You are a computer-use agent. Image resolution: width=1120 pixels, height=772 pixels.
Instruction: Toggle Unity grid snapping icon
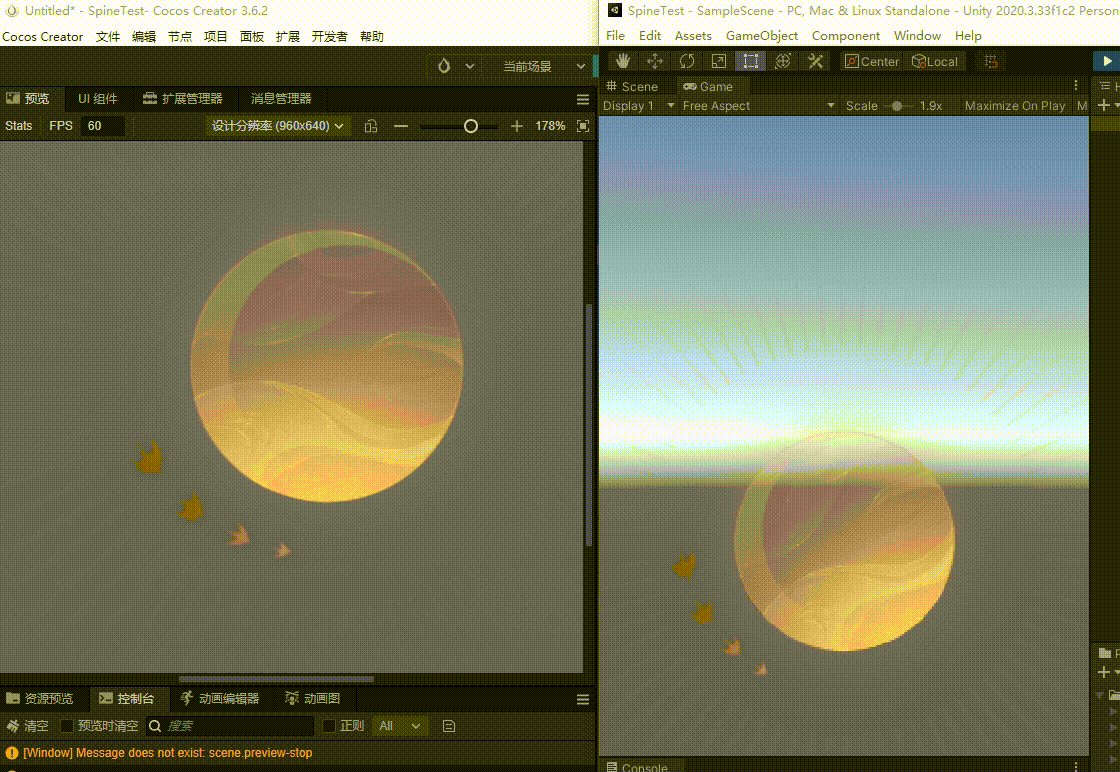pyautogui.click(x=991, y=61)
